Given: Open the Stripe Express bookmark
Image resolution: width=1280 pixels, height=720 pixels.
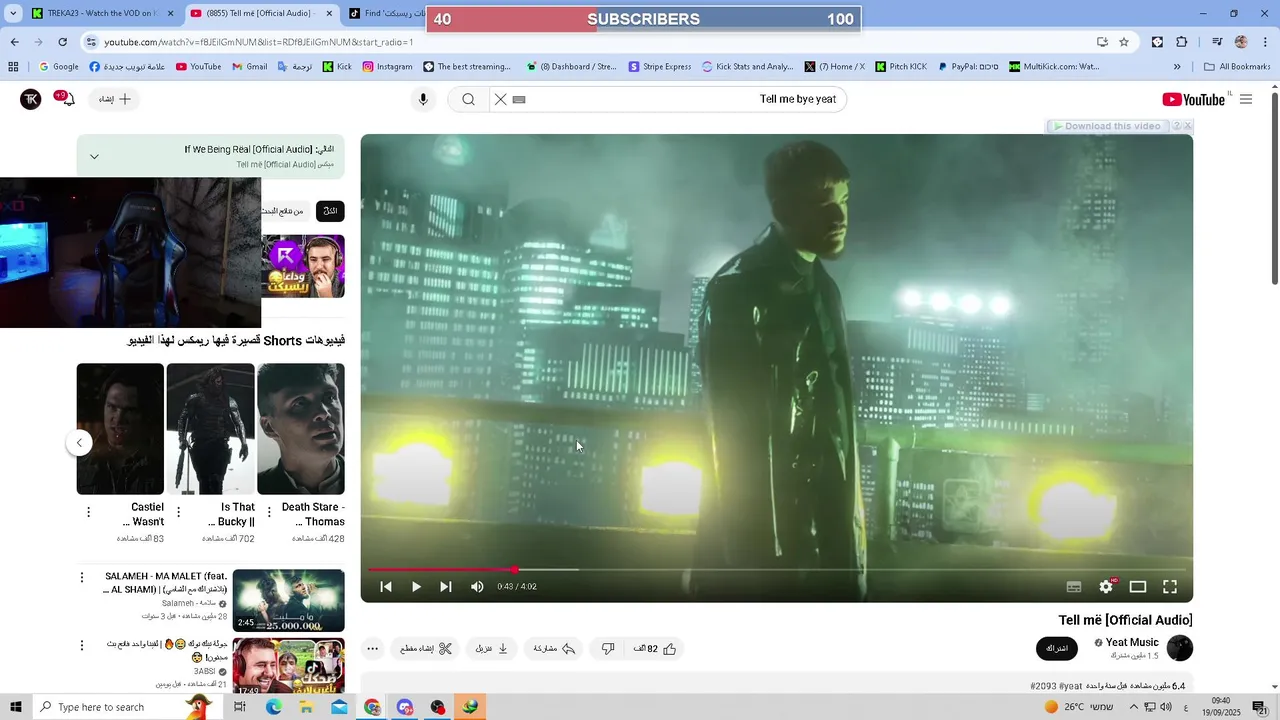Looking at the screenshot, I should pos(660,67).
